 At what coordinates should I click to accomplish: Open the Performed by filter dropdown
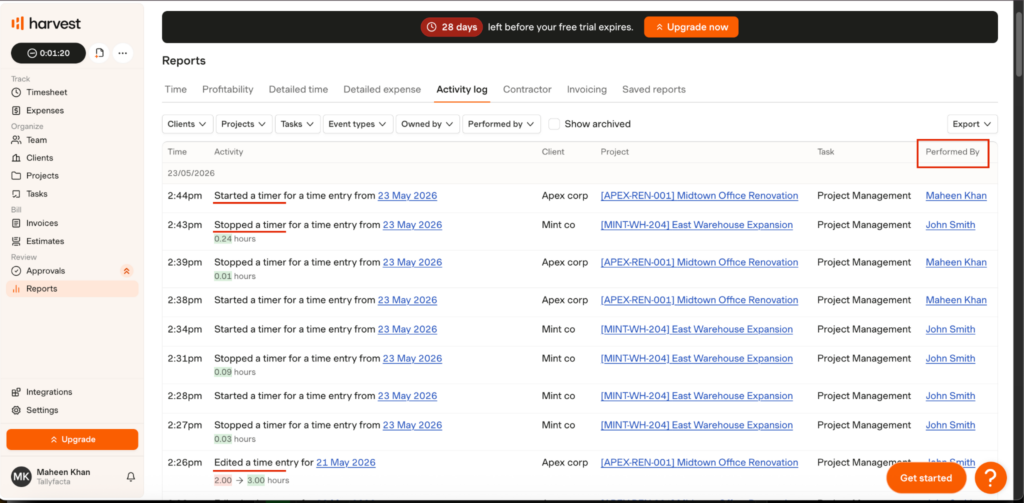tap(502, 124)
